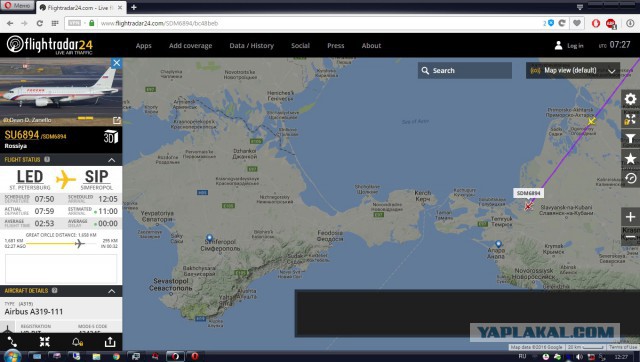640x362 pixels.
Task: Click the LED St. Petersburg airport code
Action: pyautogui.click(x=30, y=177)
